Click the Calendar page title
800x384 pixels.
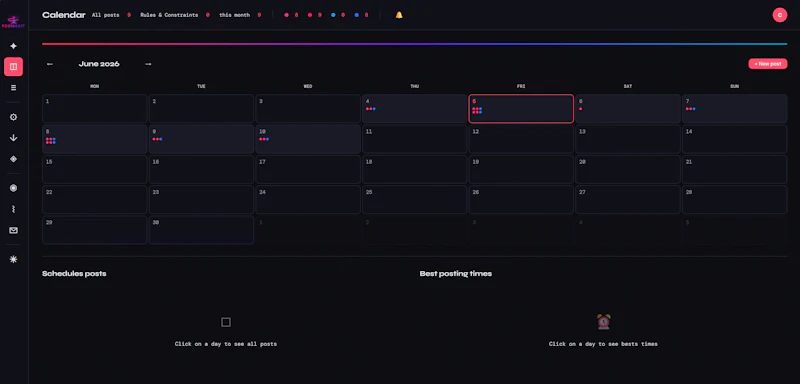click(x=64, y=15)
